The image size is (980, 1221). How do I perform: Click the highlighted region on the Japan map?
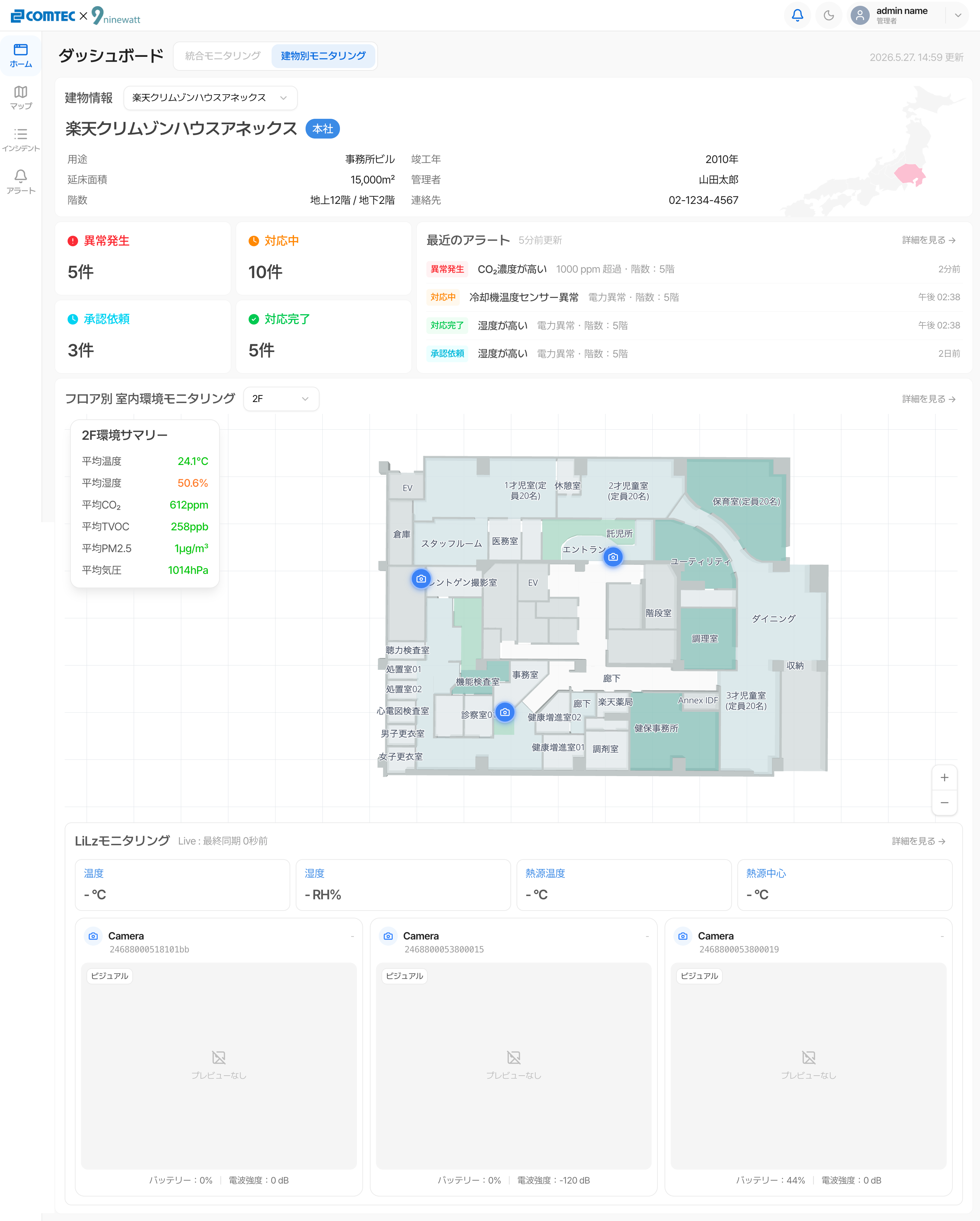click(910, 174)
